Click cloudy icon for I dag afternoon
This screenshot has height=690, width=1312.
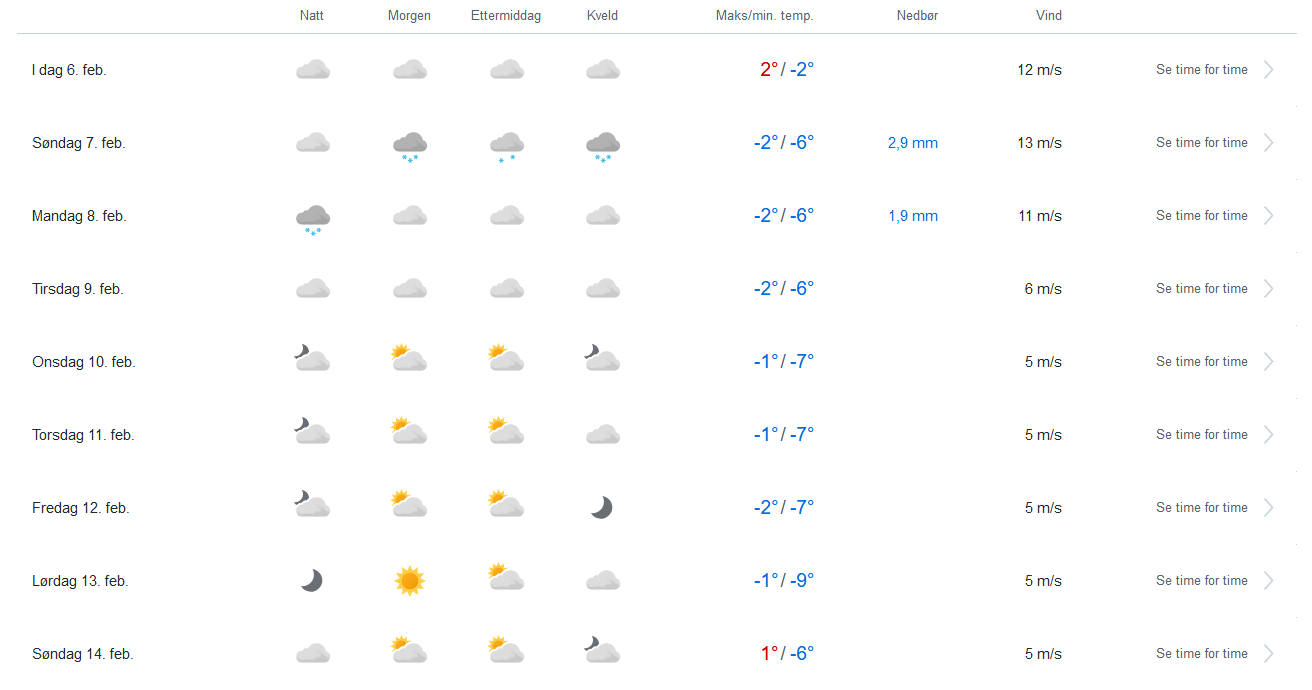506,70
